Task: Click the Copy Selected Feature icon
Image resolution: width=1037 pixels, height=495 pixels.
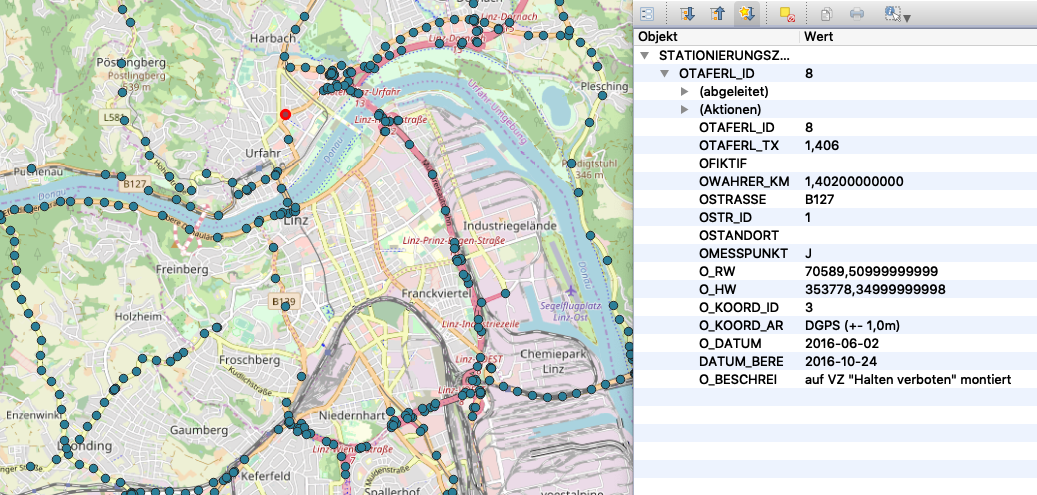Action: 826,14
